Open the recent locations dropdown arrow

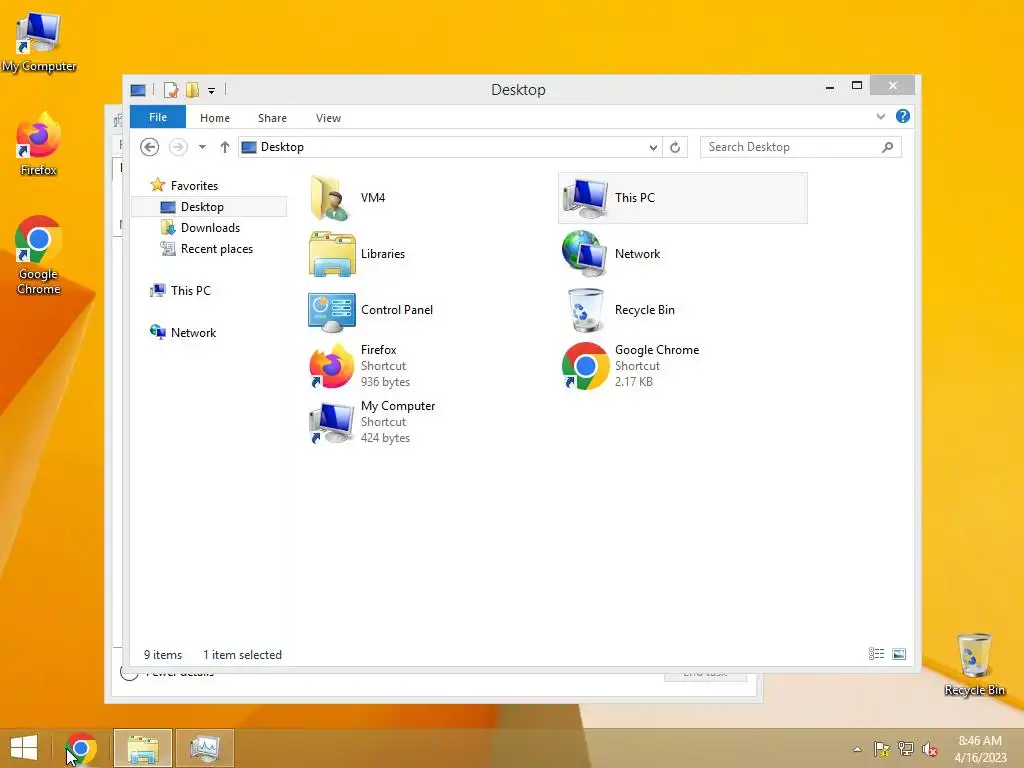202,147
